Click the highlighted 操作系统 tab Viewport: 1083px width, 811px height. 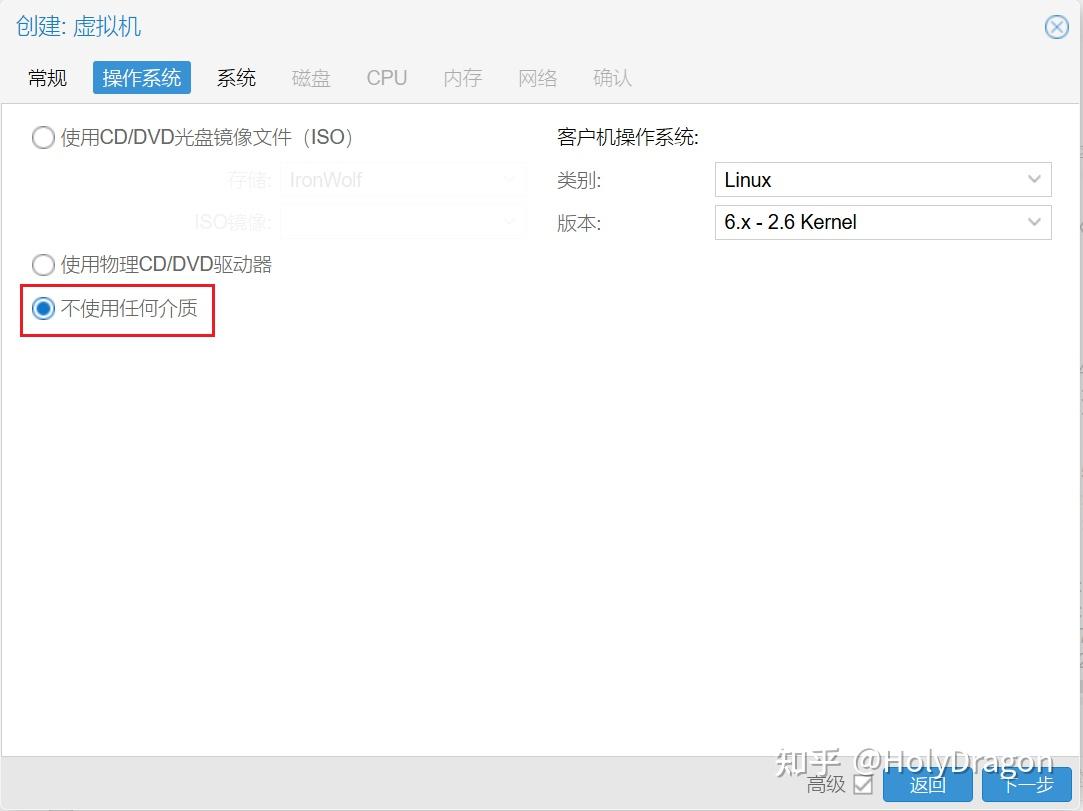pyautogui.click(x=141, y=77)
